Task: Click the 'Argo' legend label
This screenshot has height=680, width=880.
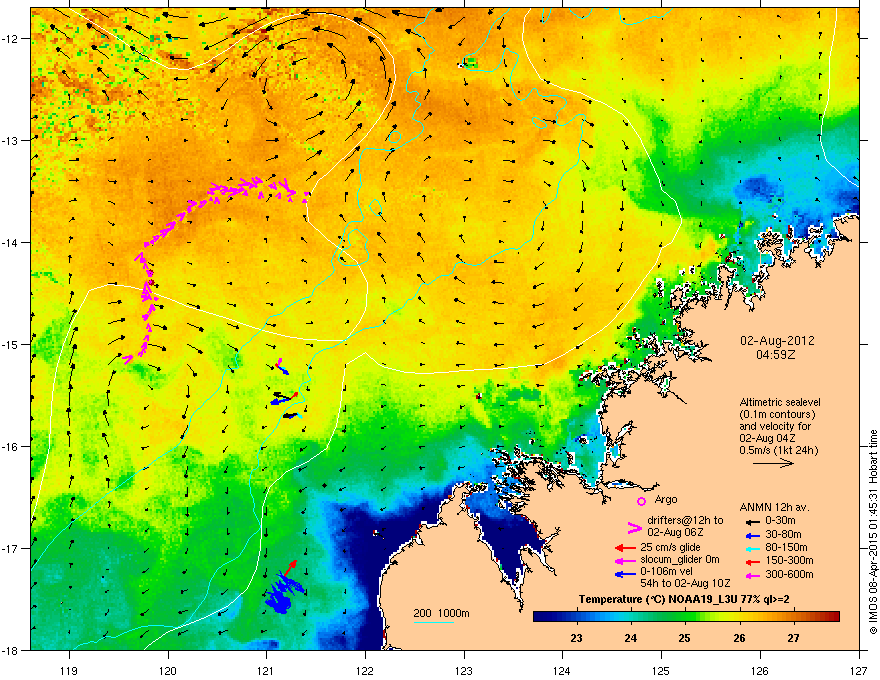Action: (x=666, y=499)
